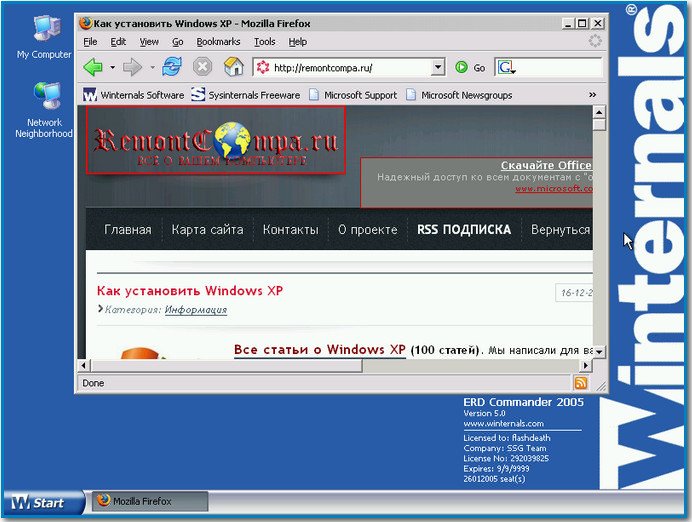
Task: Click the Информация category link
Action: click(196, 310)
